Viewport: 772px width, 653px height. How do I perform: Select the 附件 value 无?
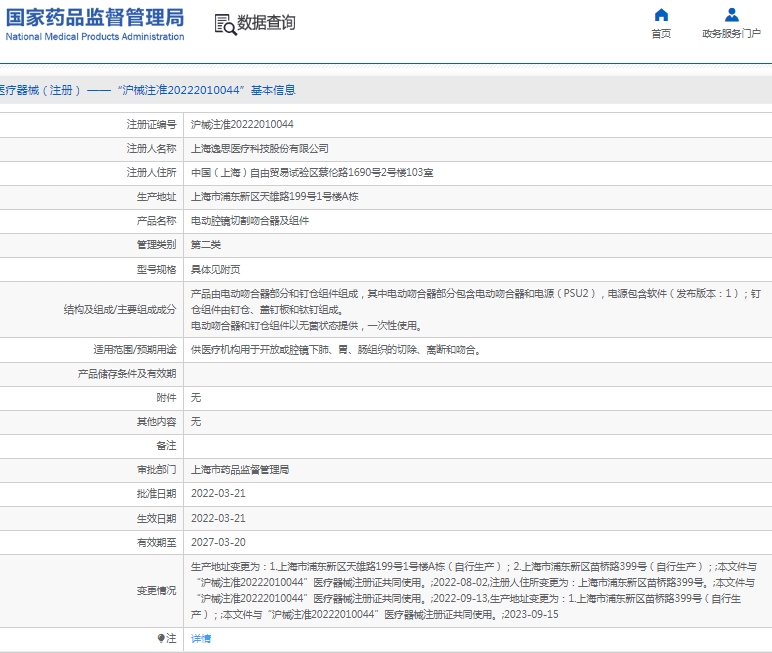[x=196, y=398]
